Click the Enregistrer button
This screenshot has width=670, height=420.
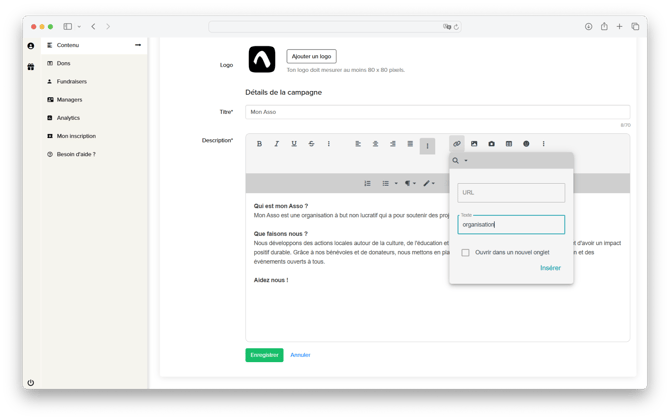264,355
